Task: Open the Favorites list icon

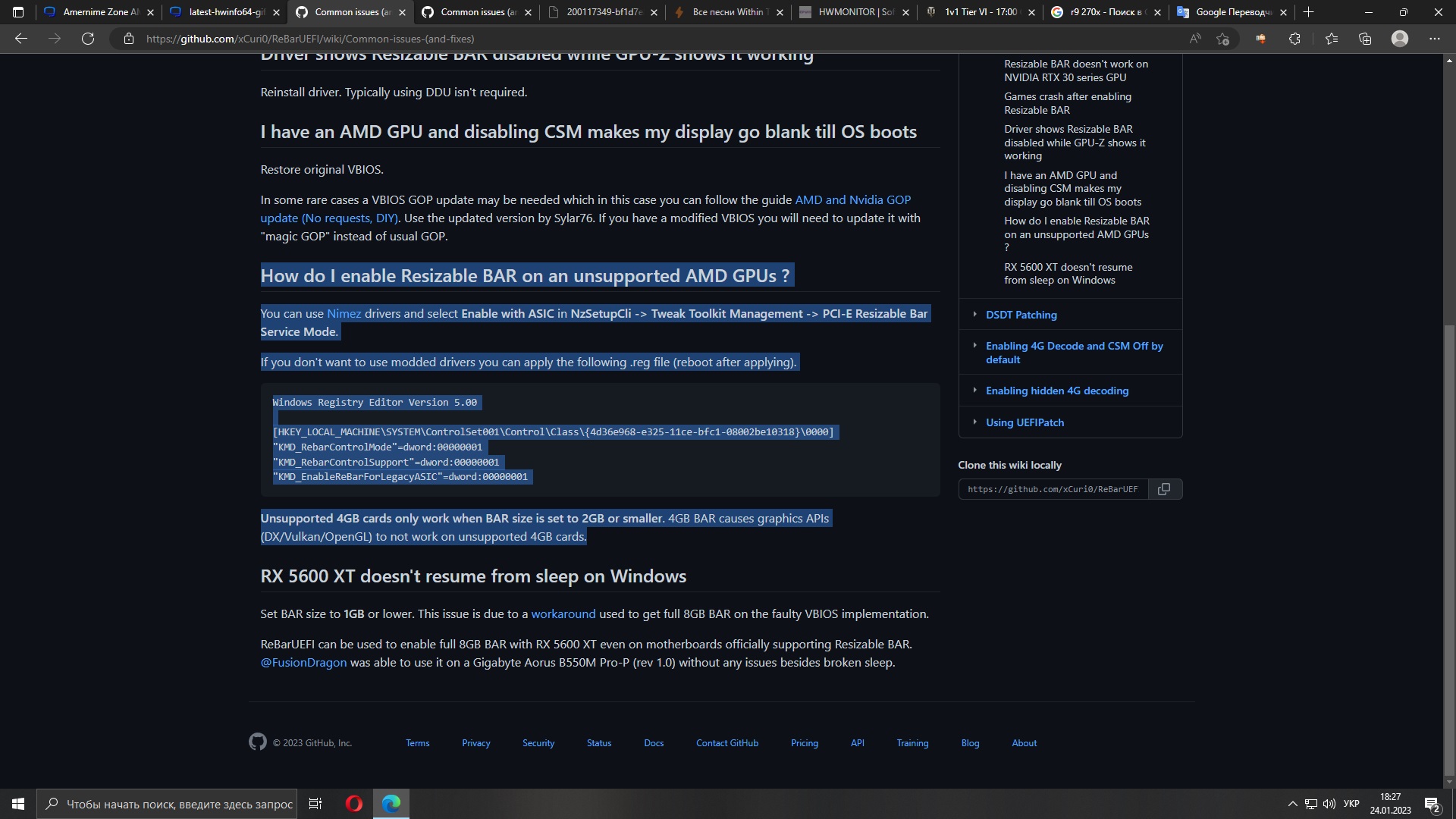Action: point(1332,38)
